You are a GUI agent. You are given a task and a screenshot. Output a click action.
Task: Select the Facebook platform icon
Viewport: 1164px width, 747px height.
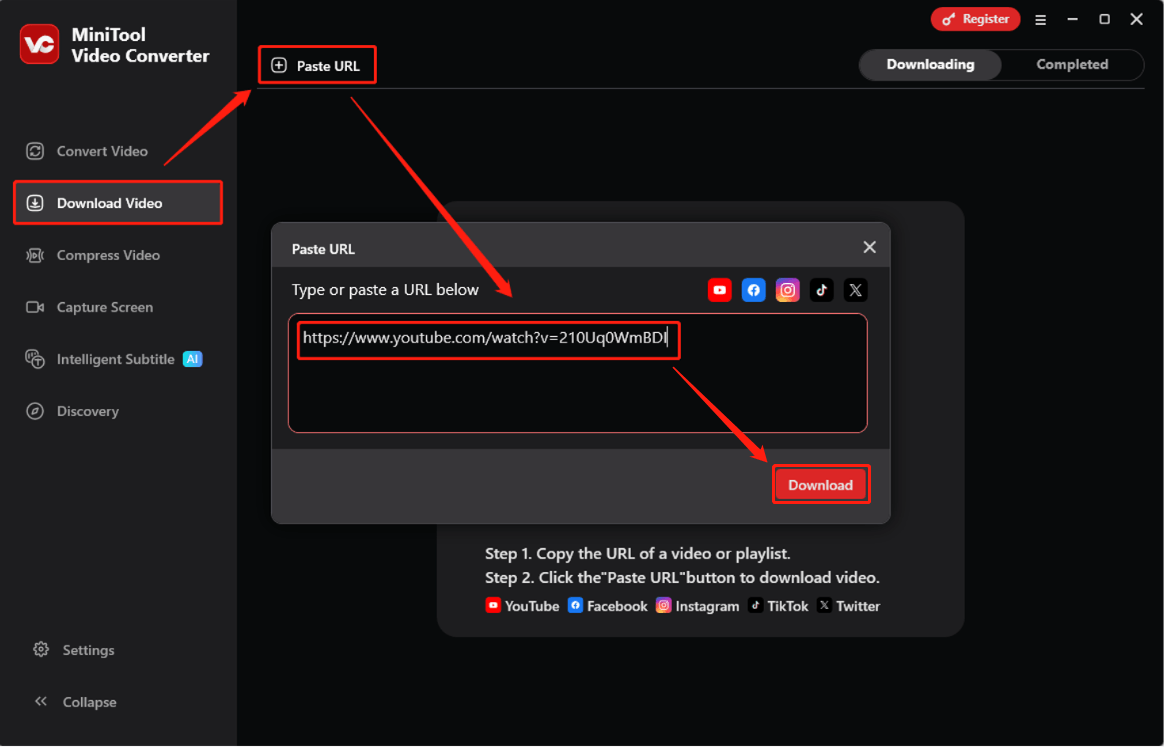click(753, 290)
